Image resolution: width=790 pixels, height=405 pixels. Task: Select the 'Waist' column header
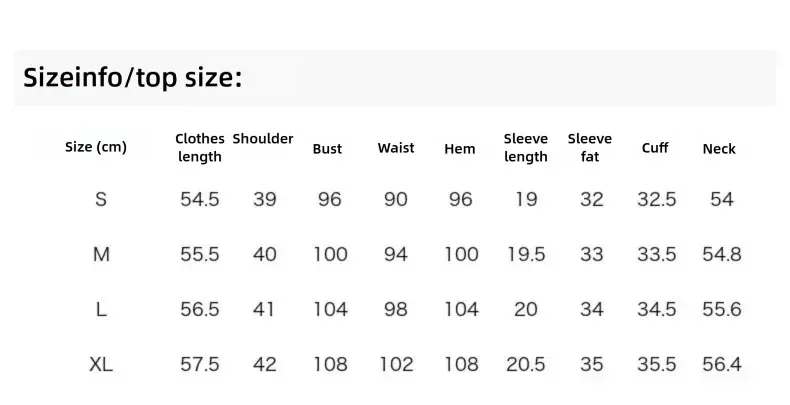coord(396,148)
